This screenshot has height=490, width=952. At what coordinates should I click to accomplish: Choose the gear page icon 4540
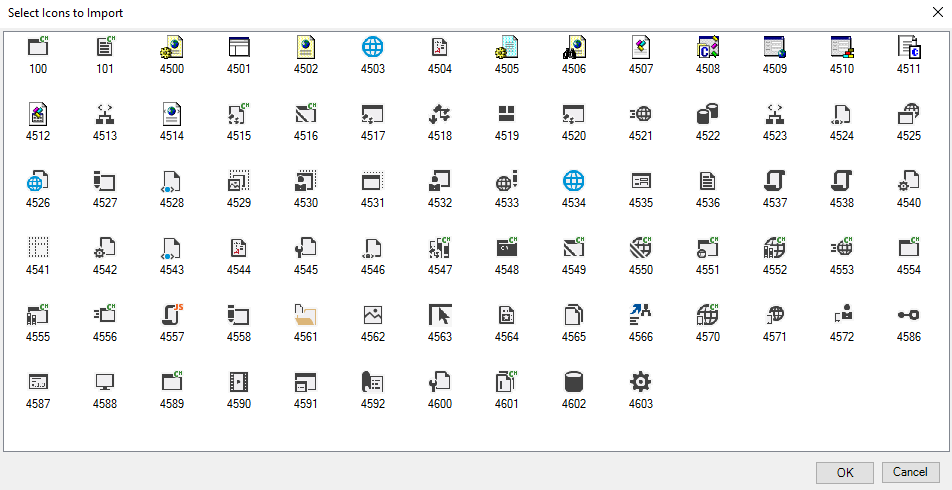[x=909, y=180]
